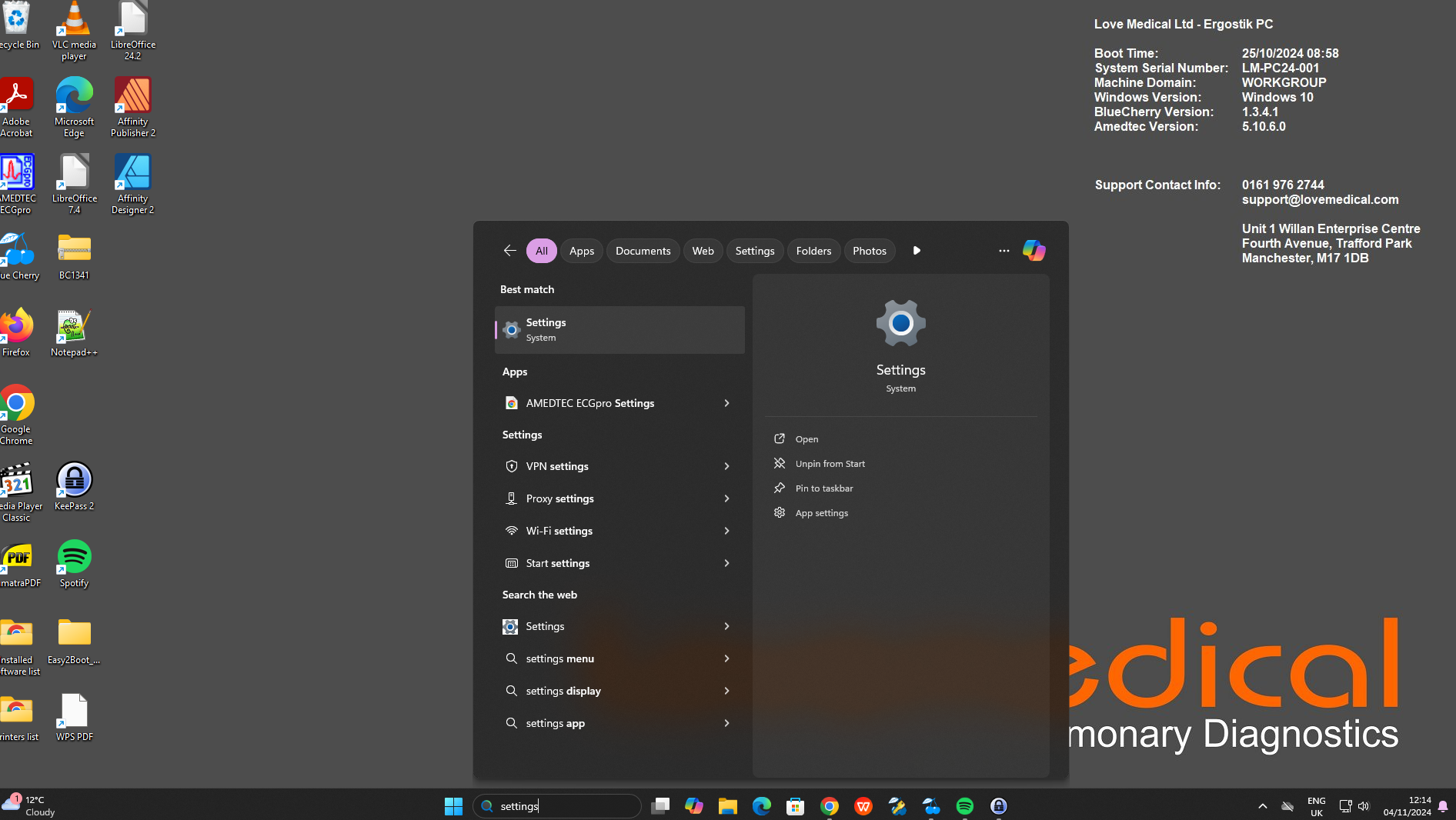The image size is (1456, 820).
Task: Select the Apps search filter tab
Action: (582, 251)
